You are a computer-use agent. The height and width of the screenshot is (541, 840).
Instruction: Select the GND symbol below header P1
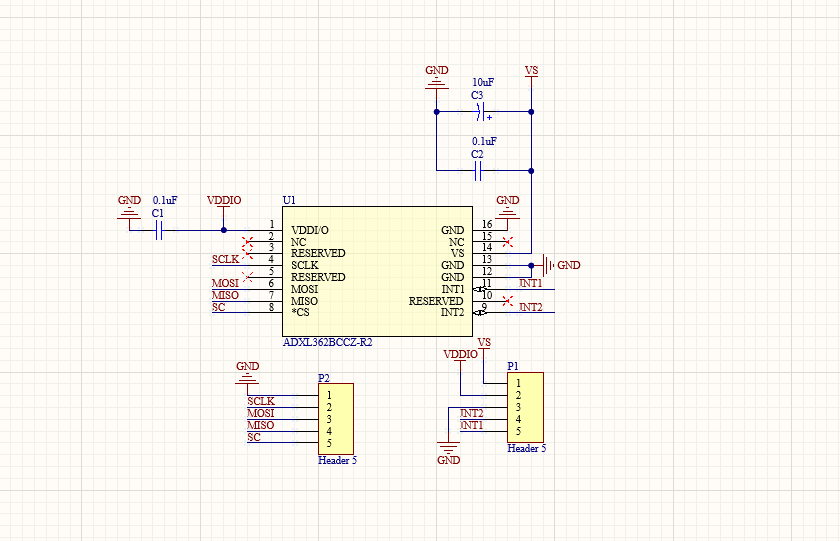[448, 455]
